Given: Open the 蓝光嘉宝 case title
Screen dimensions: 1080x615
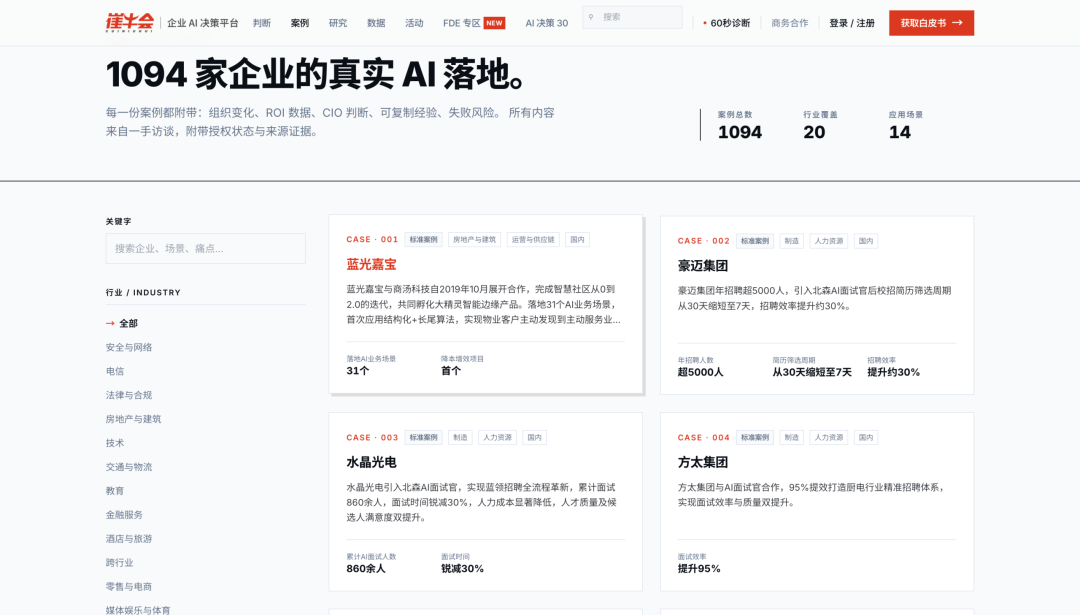Looking at the screenshot, I should 371,264.
